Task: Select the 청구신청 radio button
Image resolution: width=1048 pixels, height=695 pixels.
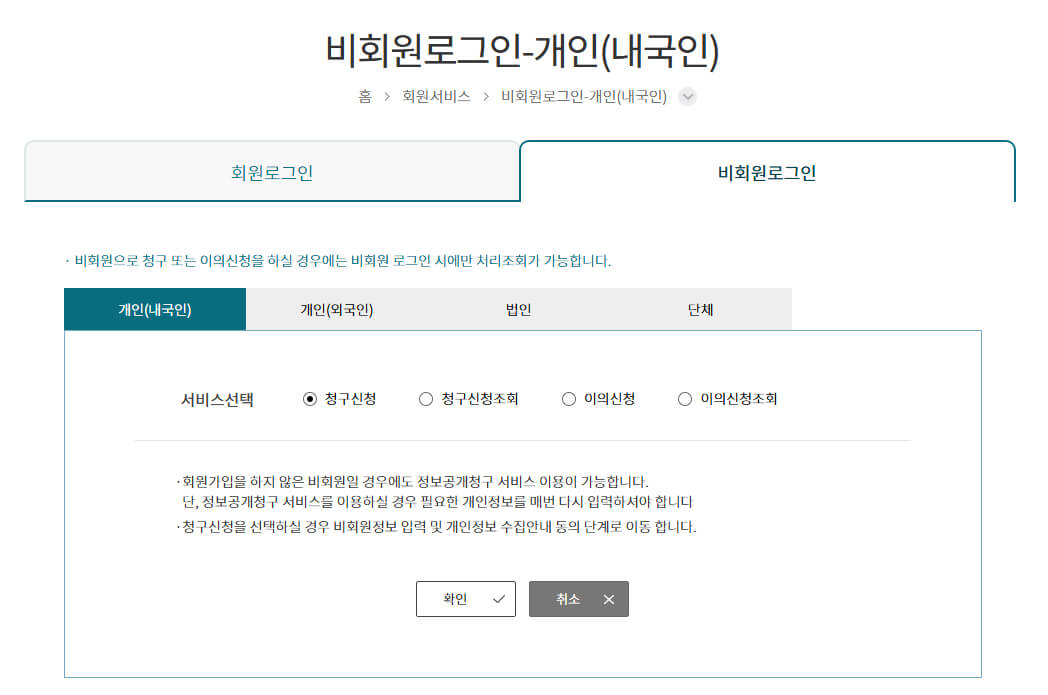Action: tap(310, 398)
